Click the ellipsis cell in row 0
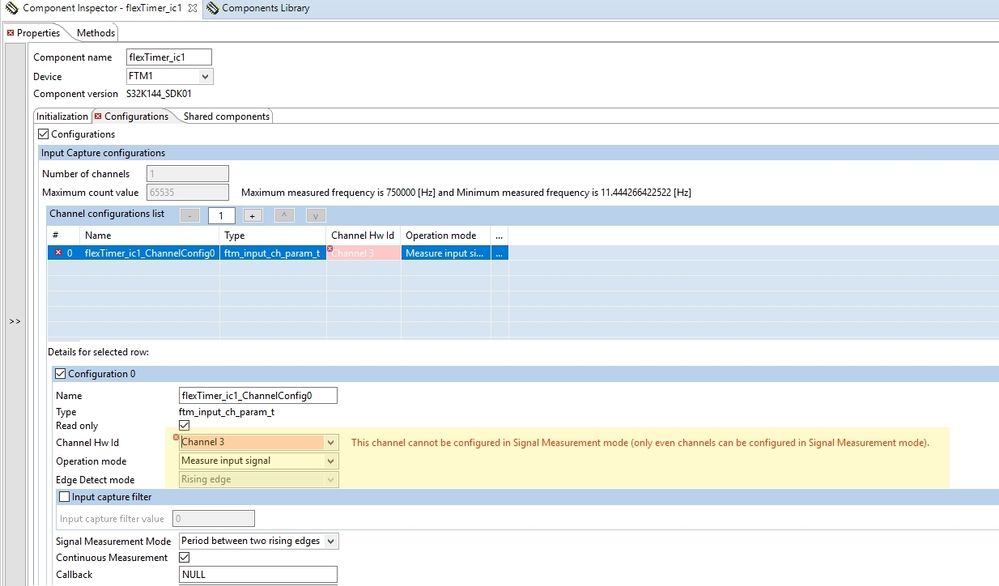This screenshot has height=586, width=999. [x=500, y=253]
